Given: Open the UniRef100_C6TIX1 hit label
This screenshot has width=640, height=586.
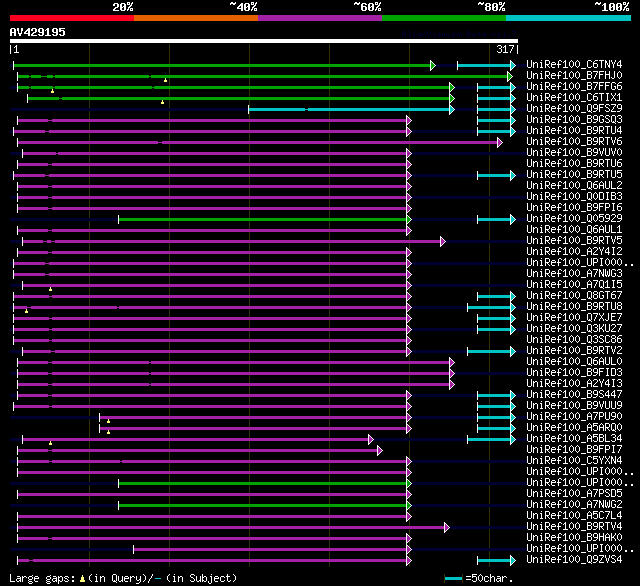Looking at the screenshot, I should click(x=574, y=98).
